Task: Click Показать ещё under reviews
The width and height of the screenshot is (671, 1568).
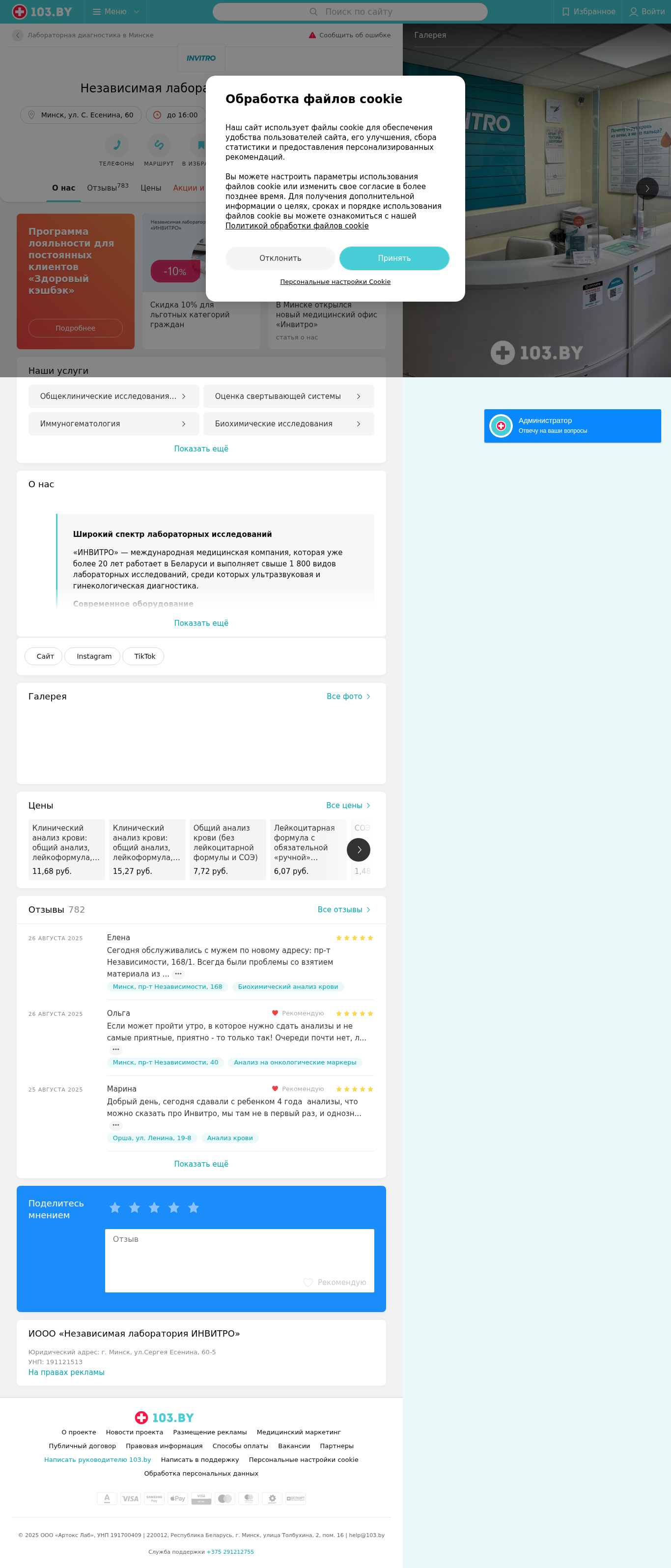Action: click(201, 1164)
